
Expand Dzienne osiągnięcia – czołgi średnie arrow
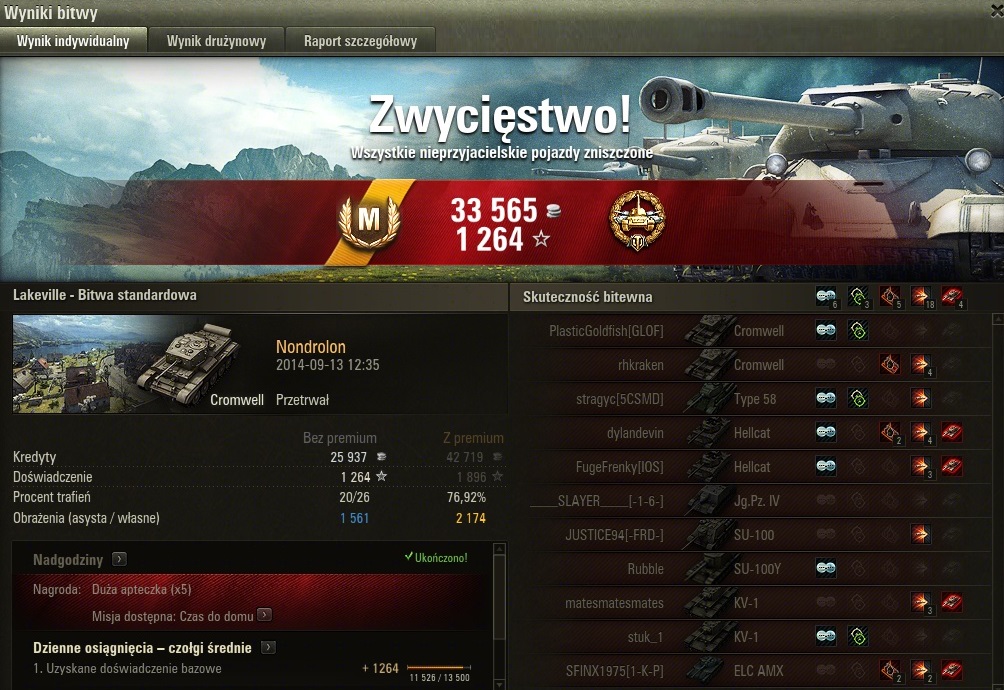click(268, 648)
